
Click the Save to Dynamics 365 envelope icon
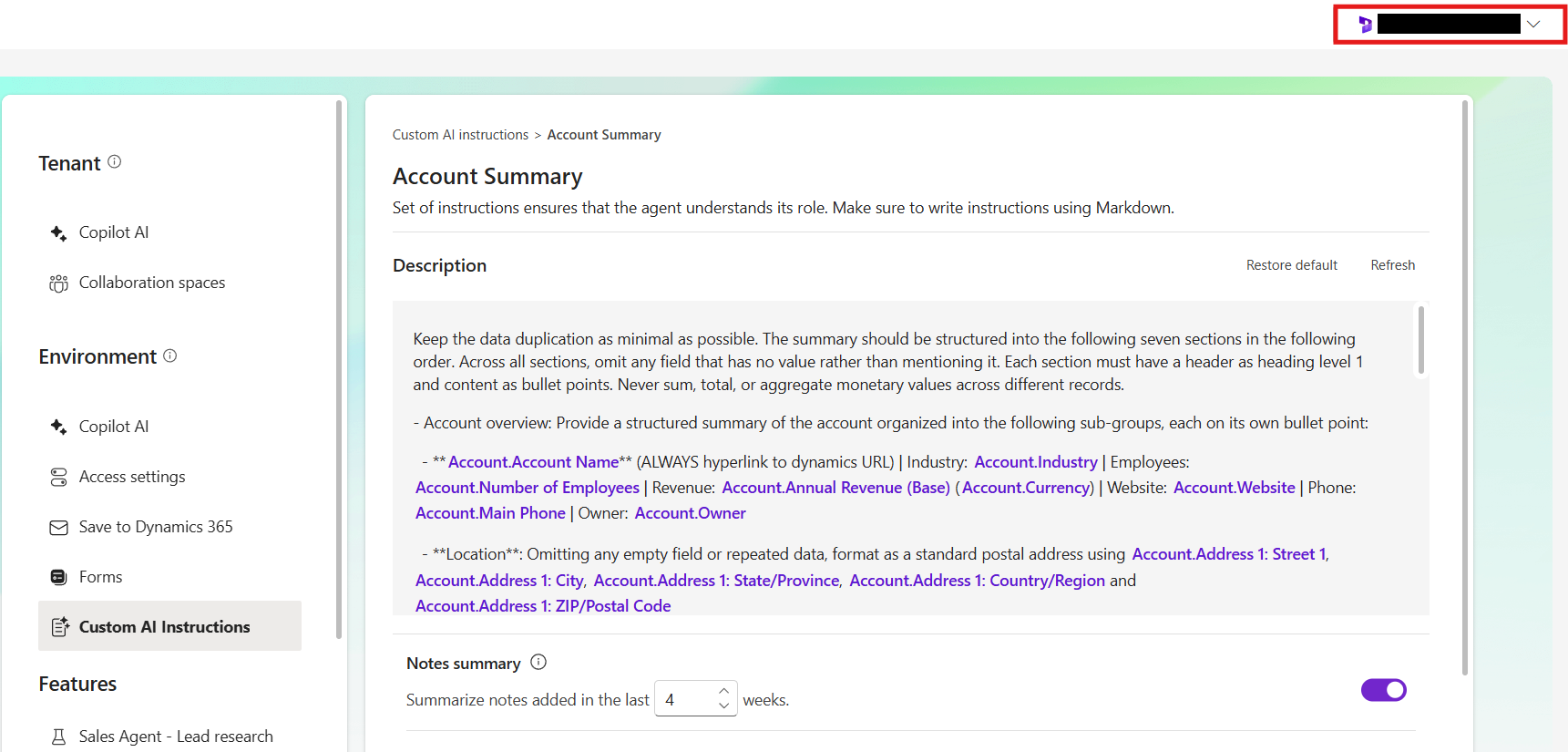(58, 528)
